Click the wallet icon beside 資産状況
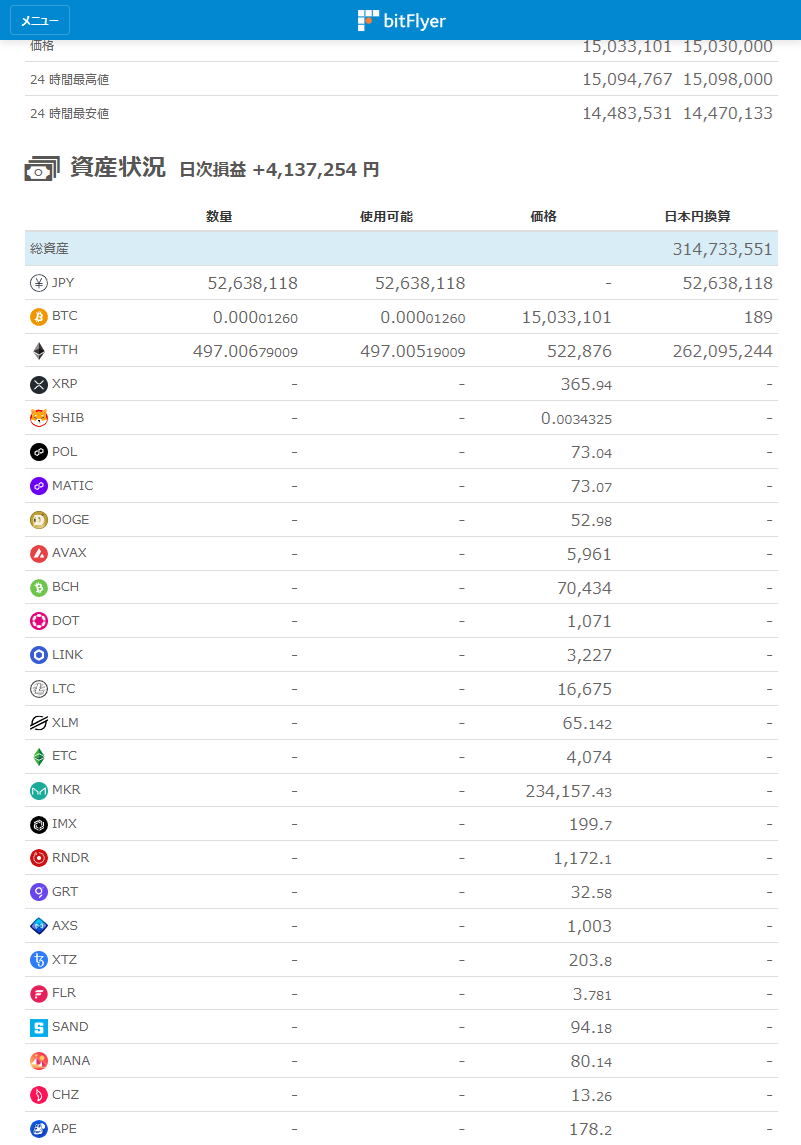This screenshot has height=1145, width=801. 42,170
